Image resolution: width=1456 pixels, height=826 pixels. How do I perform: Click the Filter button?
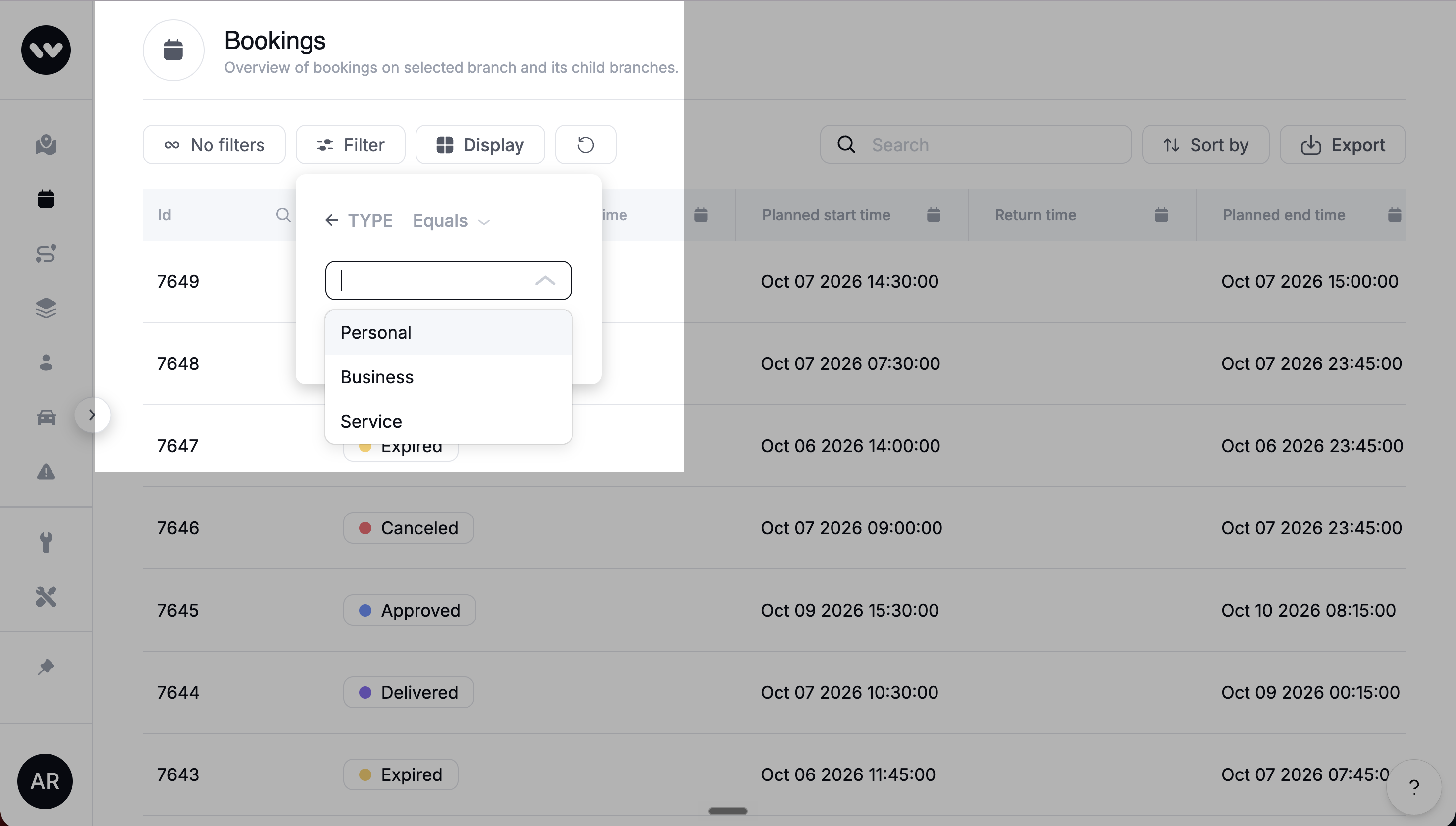tap(350, 145)
